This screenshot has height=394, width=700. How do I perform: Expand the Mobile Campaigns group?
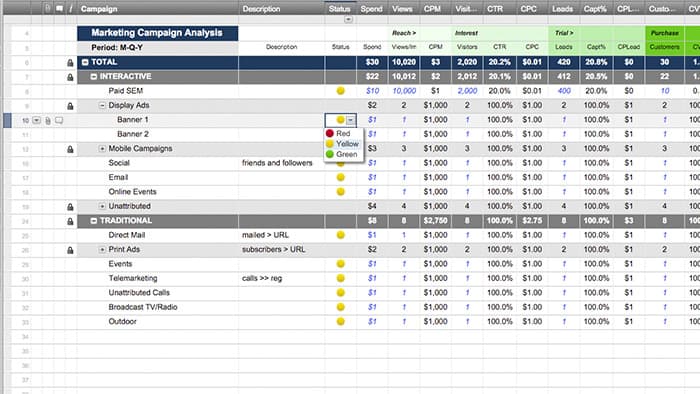pyautogui.click(x=102, y=149)
